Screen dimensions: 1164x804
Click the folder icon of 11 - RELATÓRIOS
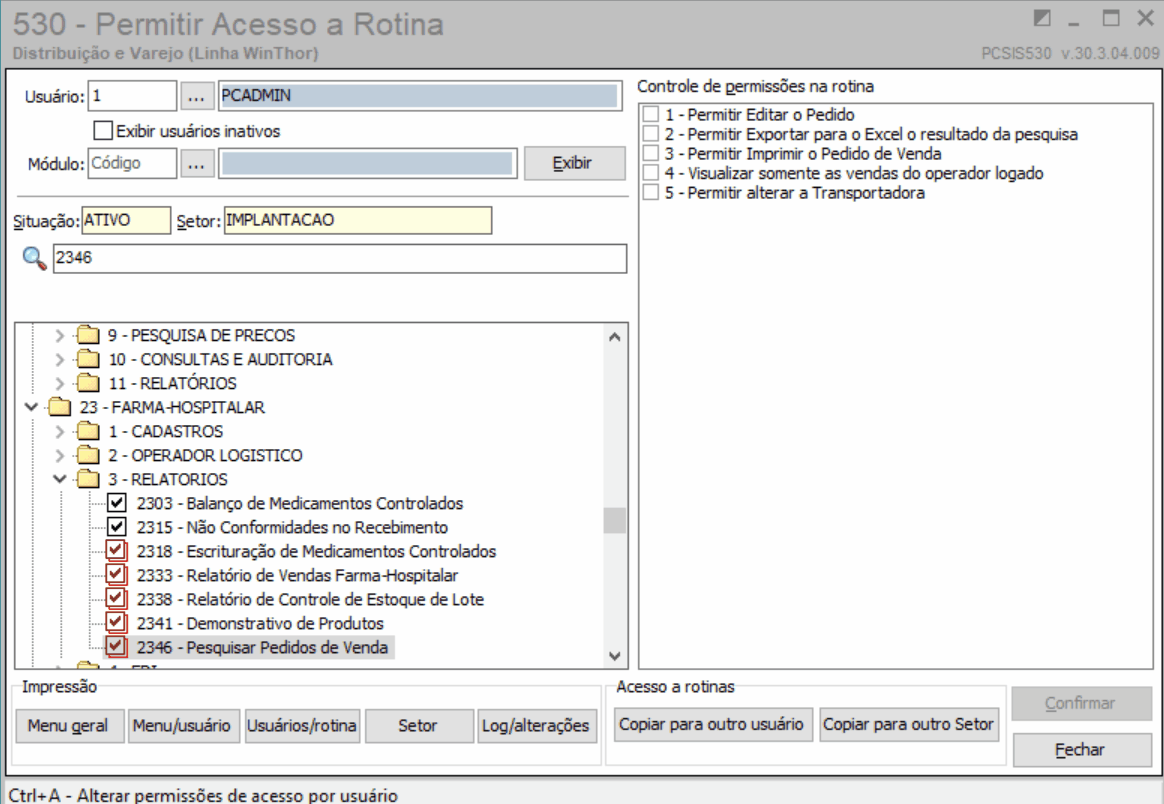88,383
